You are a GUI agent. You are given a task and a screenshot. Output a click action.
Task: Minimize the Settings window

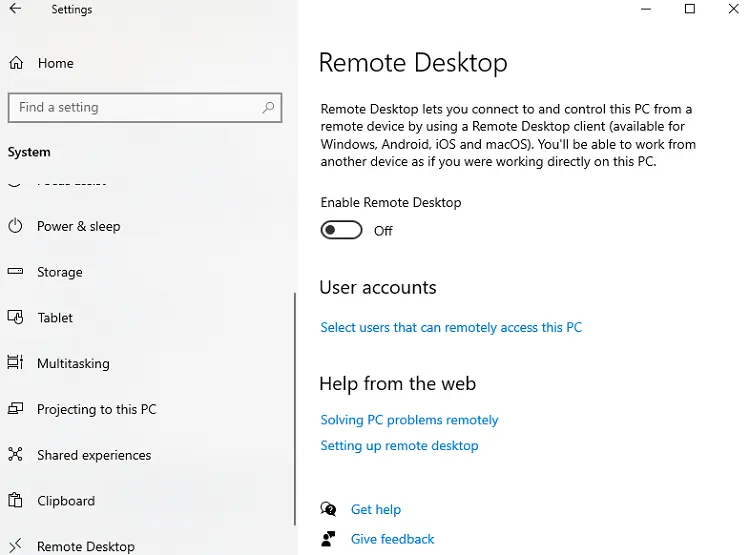click(646, 9)
